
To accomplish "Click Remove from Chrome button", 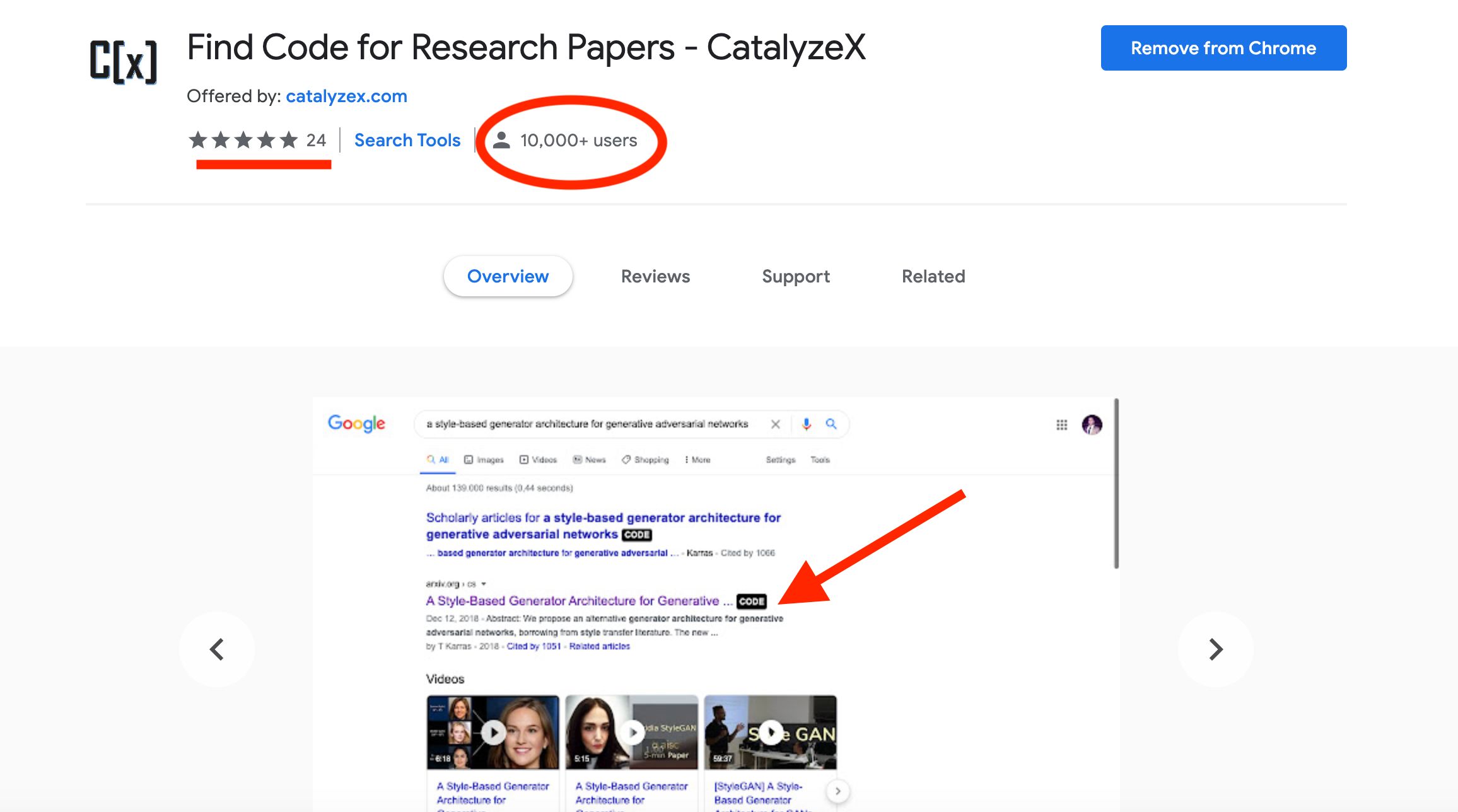I will click(1223, 48).
